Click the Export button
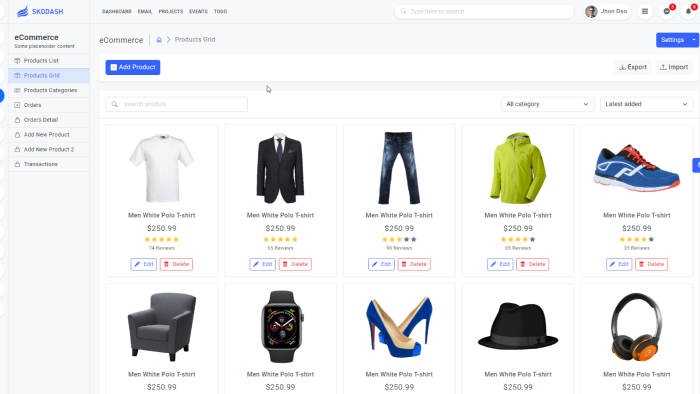This screenshot has height=394, width=700. click(633, 67)
